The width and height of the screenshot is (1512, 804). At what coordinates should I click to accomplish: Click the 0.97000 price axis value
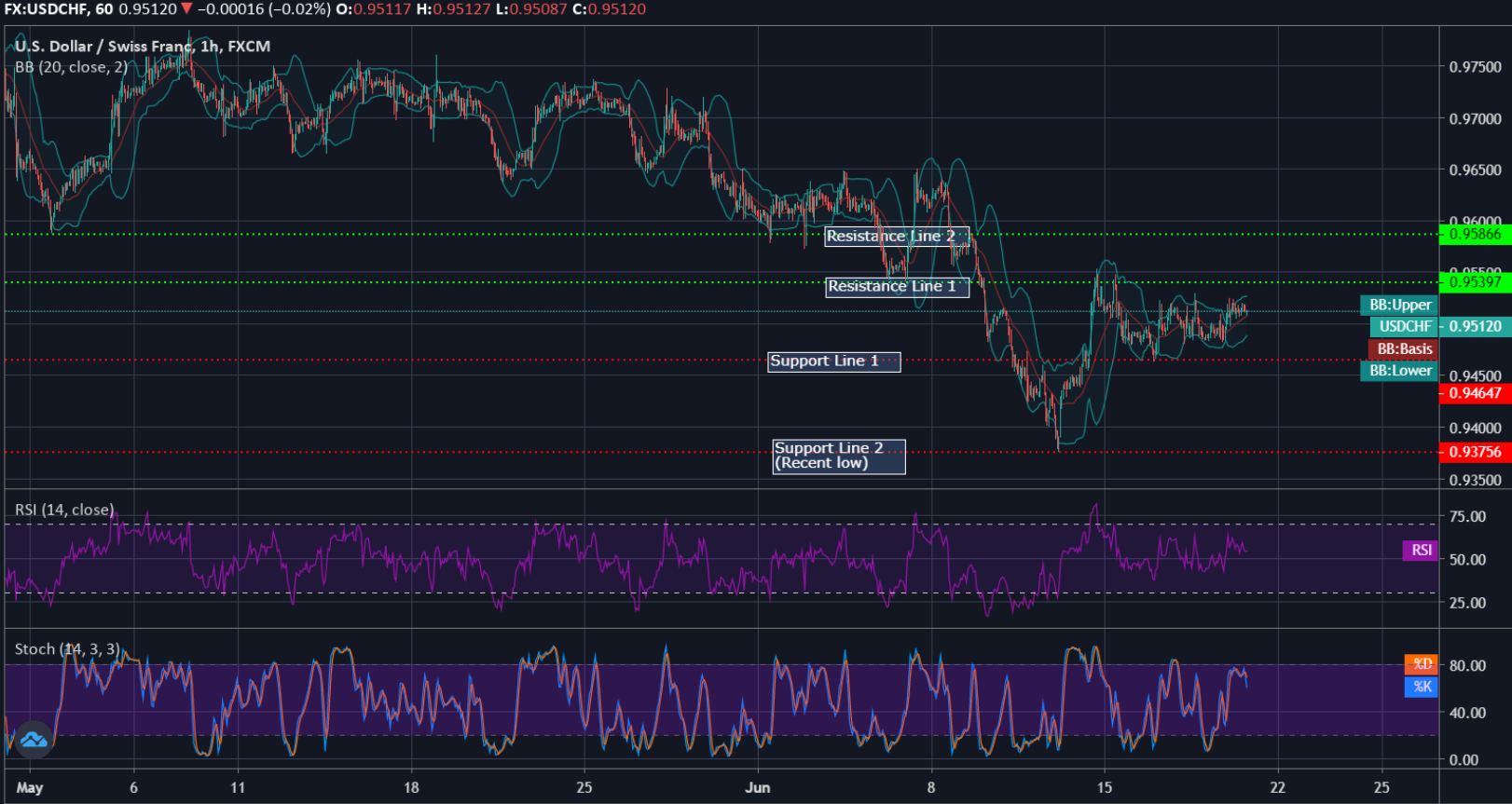[1476, 119]
